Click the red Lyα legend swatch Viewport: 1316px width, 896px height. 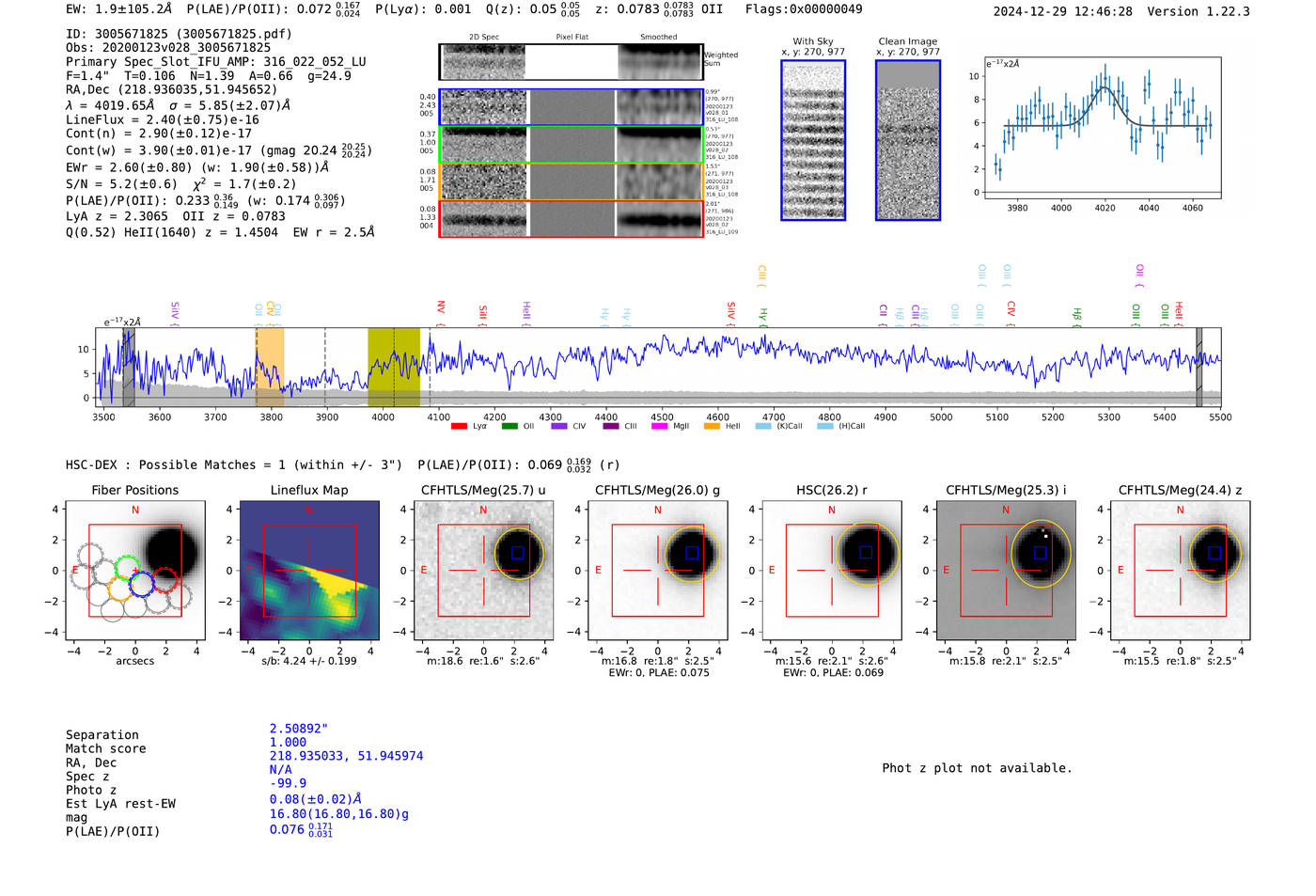(459, 427)
